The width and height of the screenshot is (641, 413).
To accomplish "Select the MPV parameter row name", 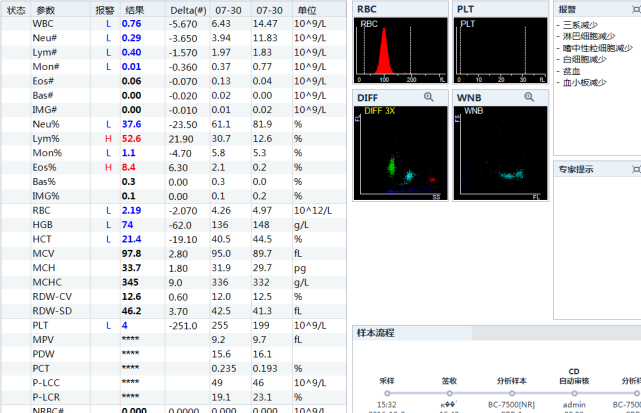I will tap(43, 340).
